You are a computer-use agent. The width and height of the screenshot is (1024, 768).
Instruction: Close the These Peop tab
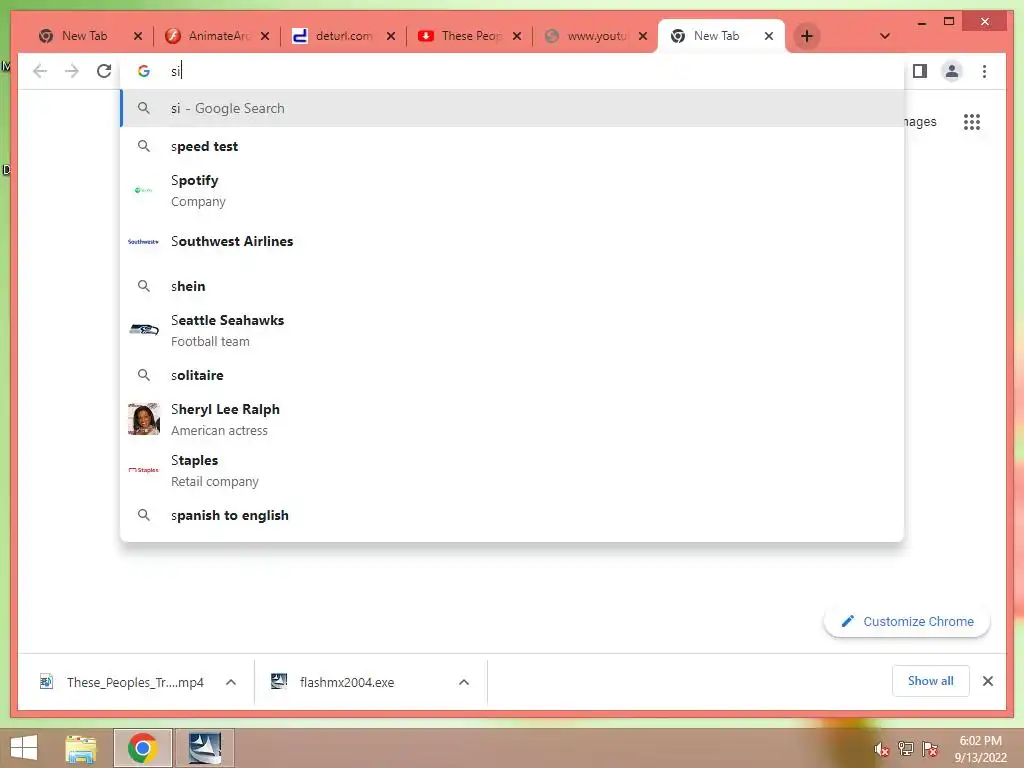tap(517, 36)
